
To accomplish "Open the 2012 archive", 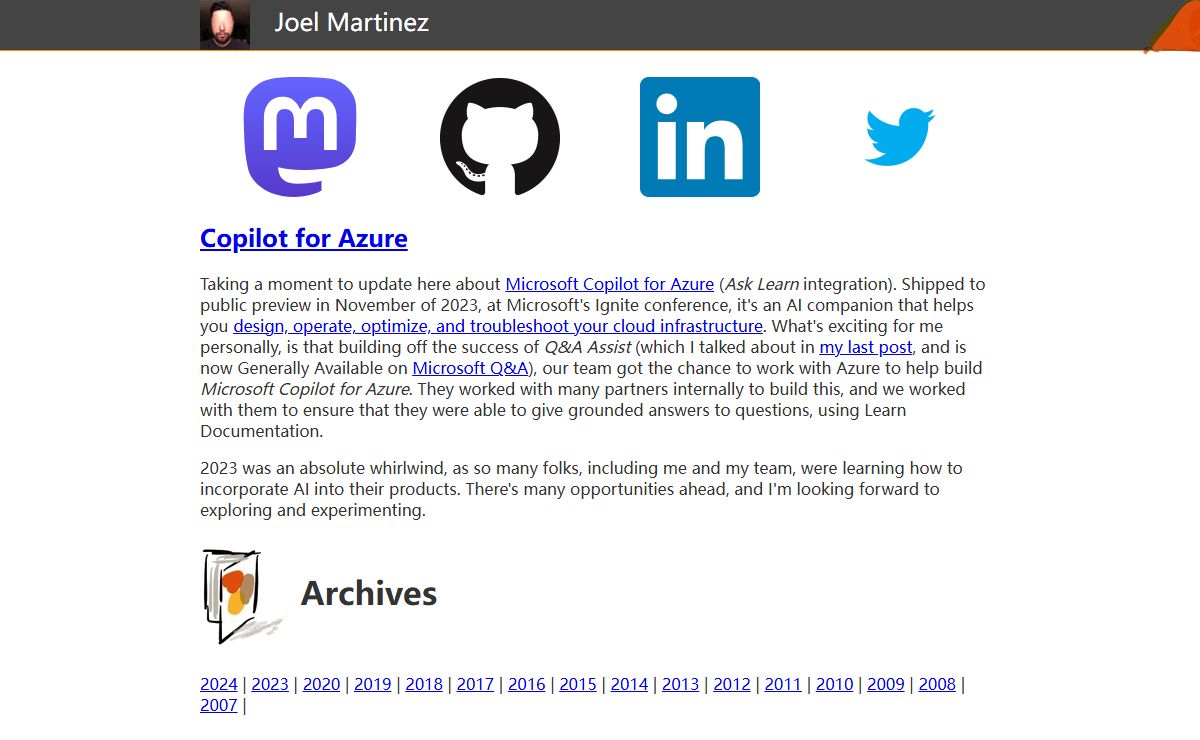I will 732,684.
